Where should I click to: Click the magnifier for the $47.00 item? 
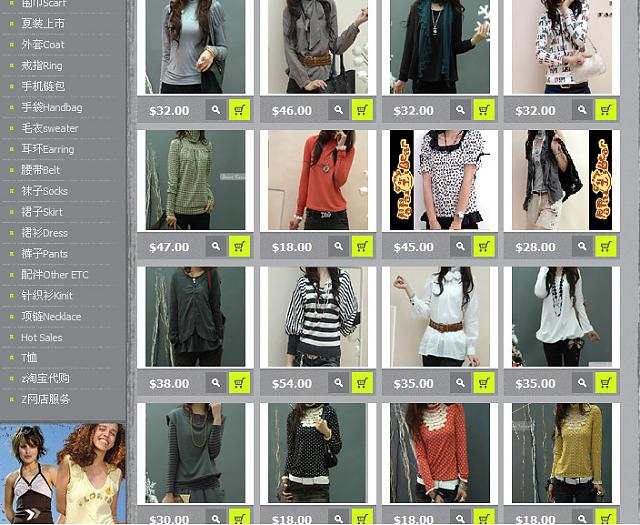click(216, 246)
